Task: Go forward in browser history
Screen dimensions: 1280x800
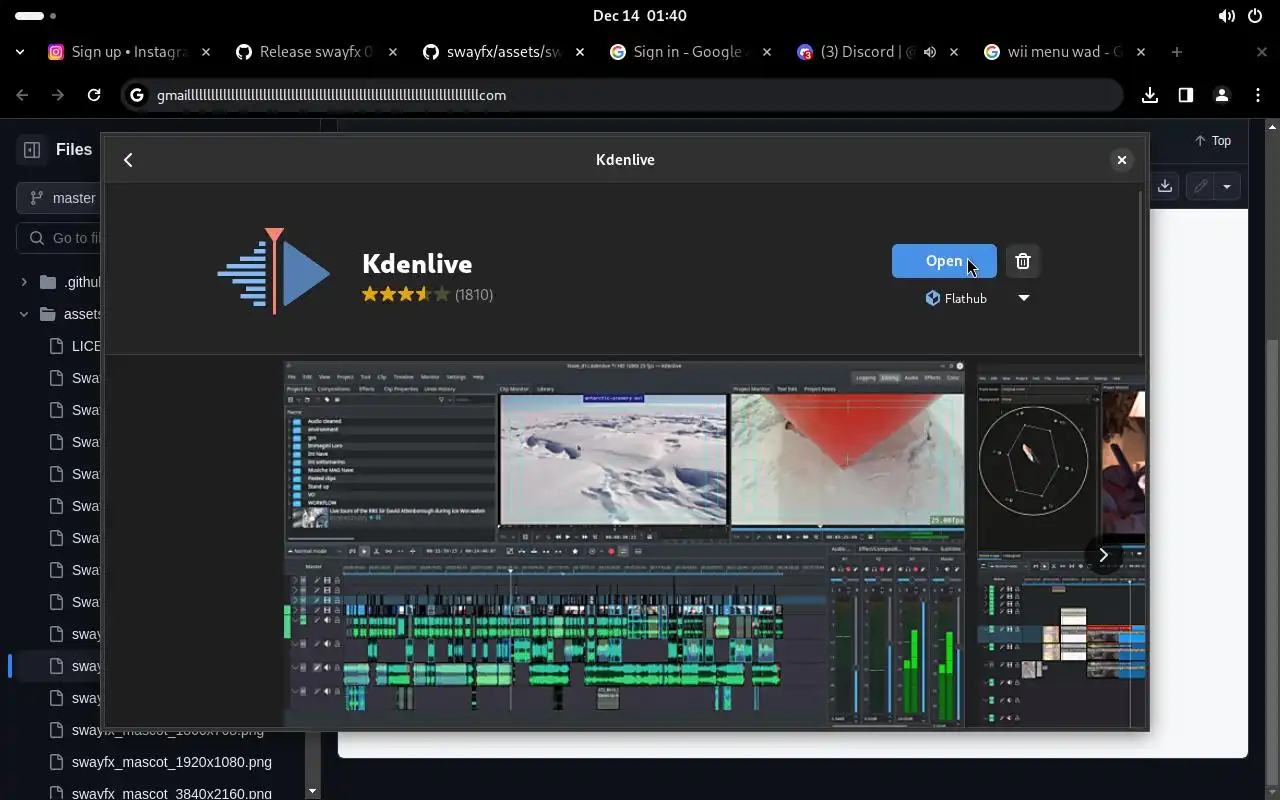Action: pos(58,95)
